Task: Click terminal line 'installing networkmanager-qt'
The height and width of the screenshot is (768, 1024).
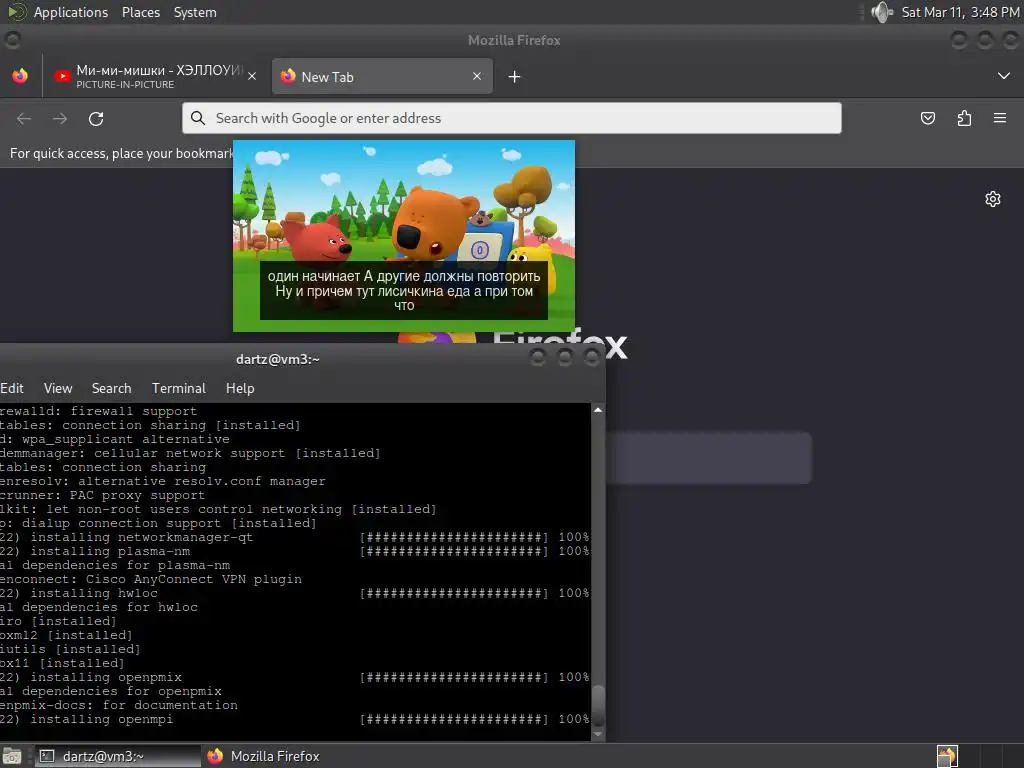Action: (142, 537)
